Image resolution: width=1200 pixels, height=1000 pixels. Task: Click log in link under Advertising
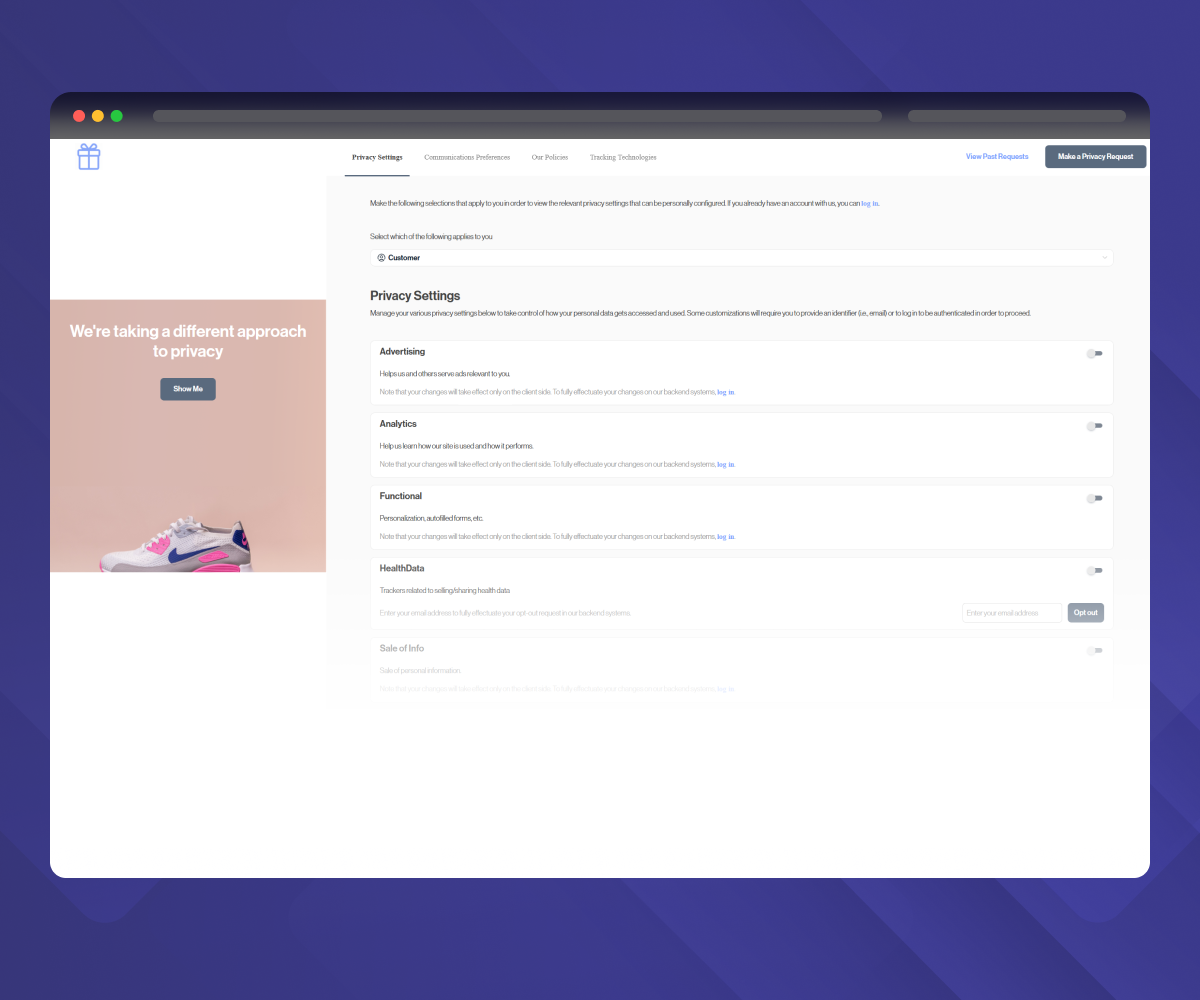tap(726, 392)
